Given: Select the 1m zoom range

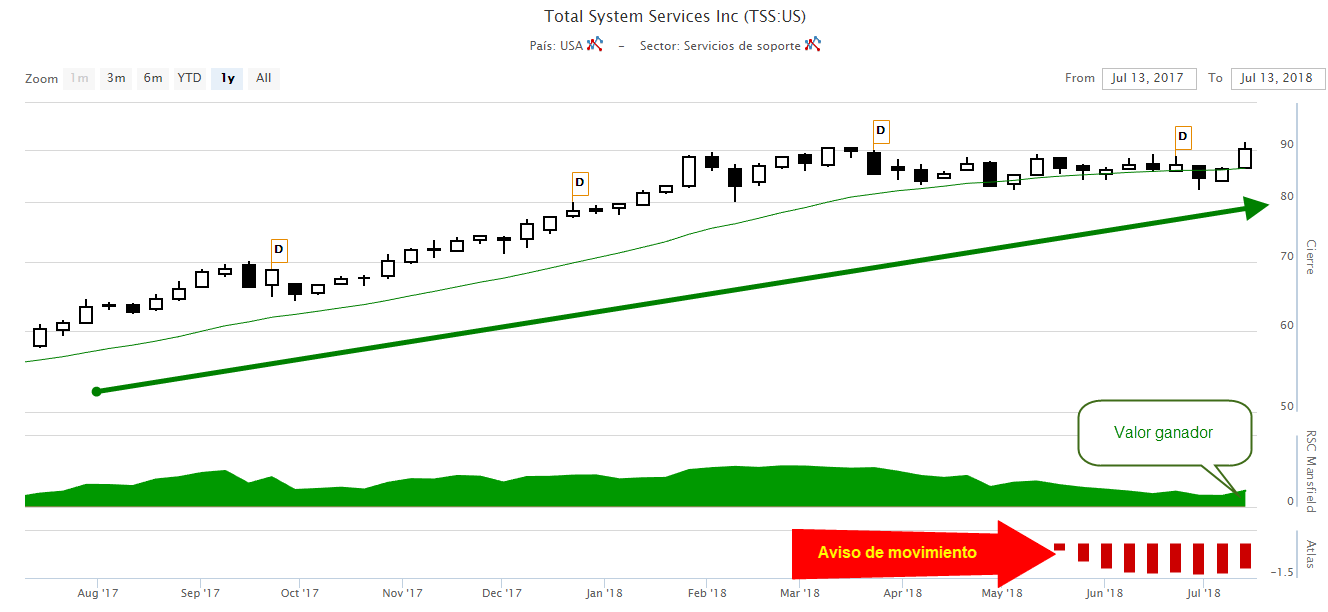Looking at the screenshot, I should tap(79, 78).
